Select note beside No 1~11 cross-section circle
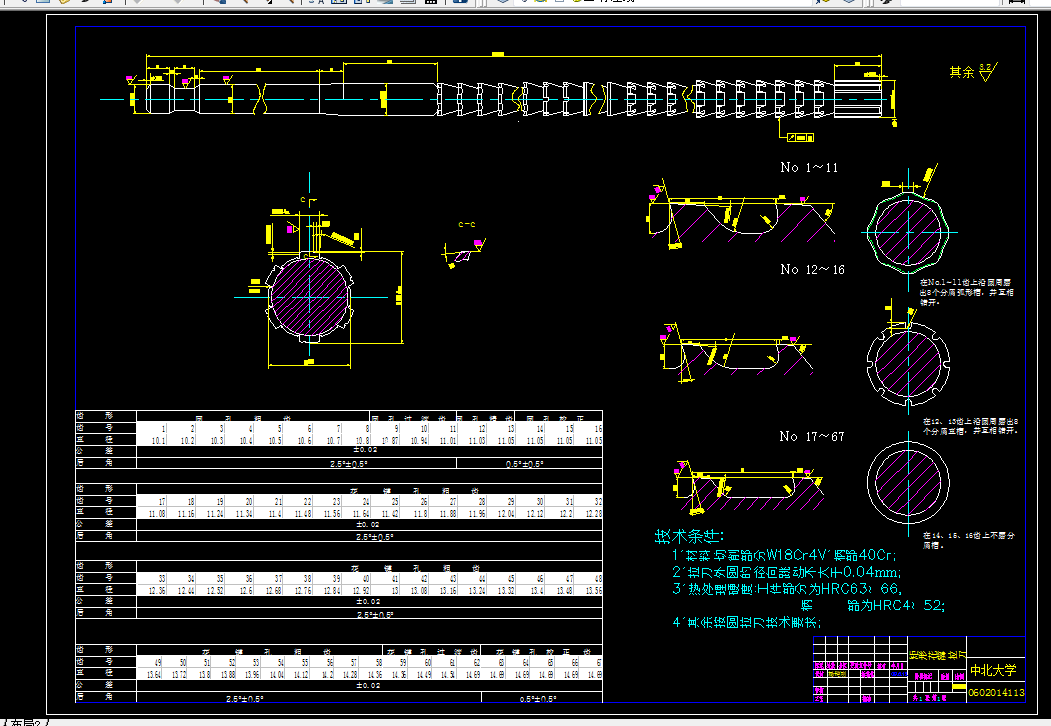This screenshot has width=1051, height=726. [x=967, y=292]
